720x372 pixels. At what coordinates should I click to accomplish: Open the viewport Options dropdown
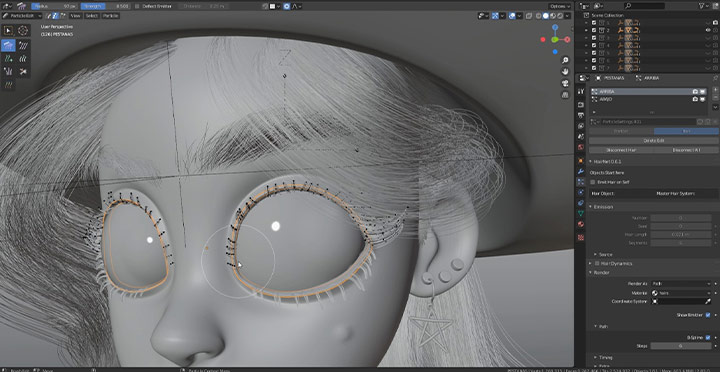point(559,6)
